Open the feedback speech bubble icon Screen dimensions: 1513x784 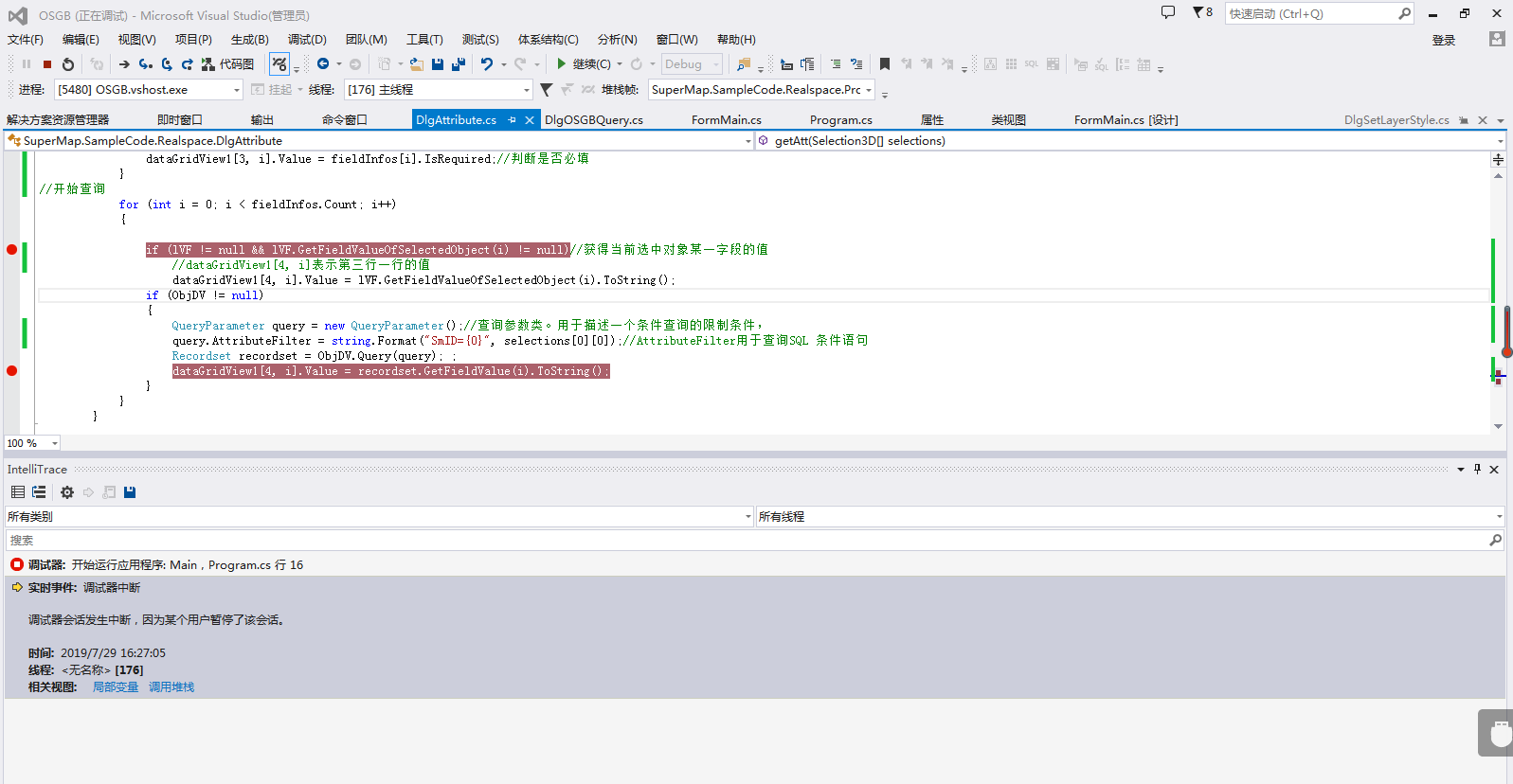click(x=1168, y=12)
